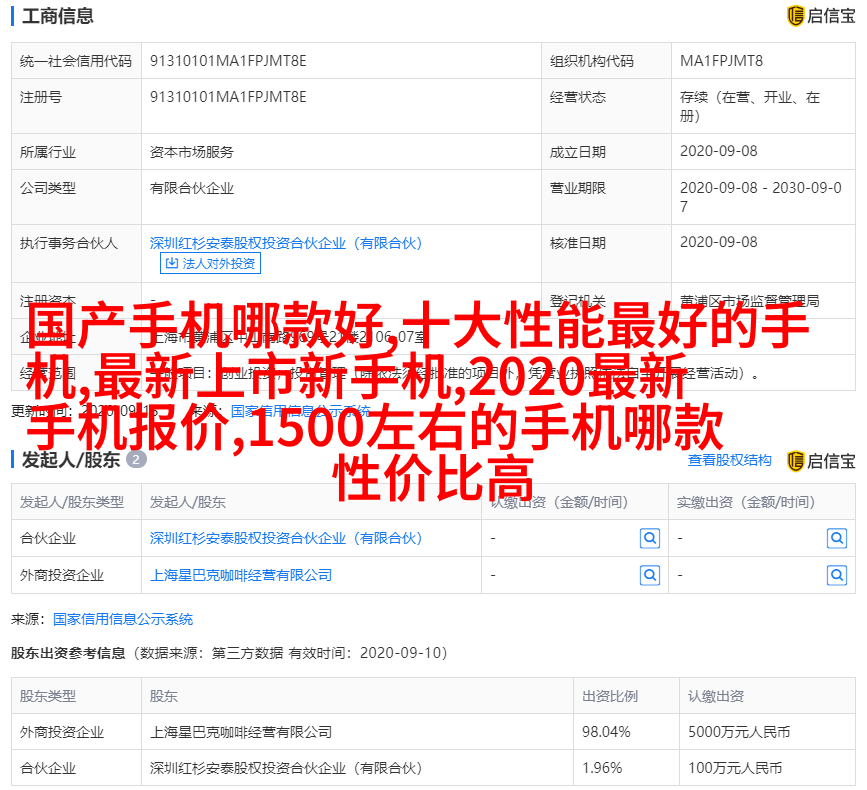Click 经营状态 value 存续

750,106
